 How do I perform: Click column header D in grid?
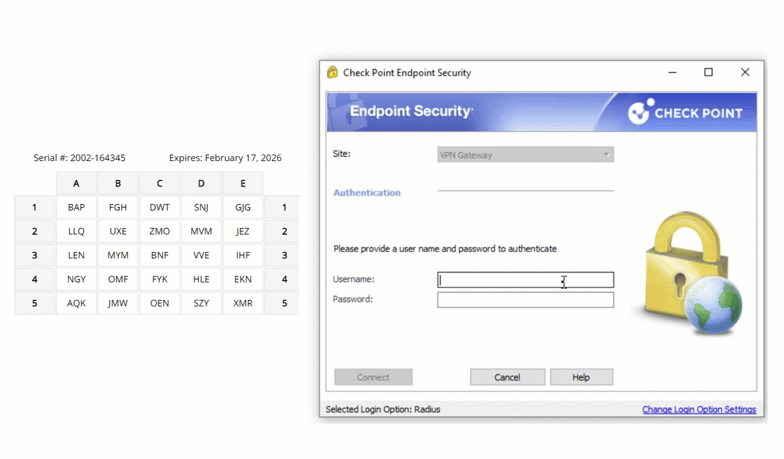point(201,184)
